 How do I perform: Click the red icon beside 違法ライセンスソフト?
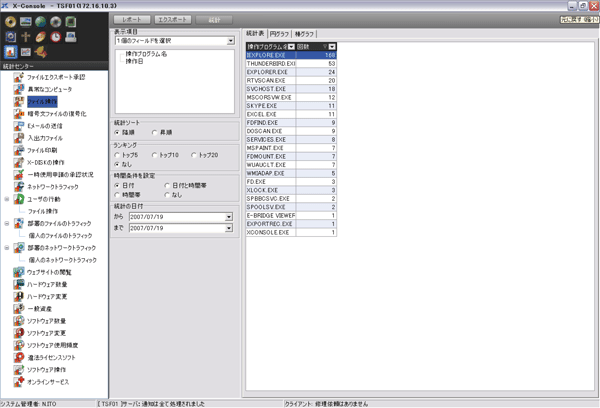tap(19, 357)
